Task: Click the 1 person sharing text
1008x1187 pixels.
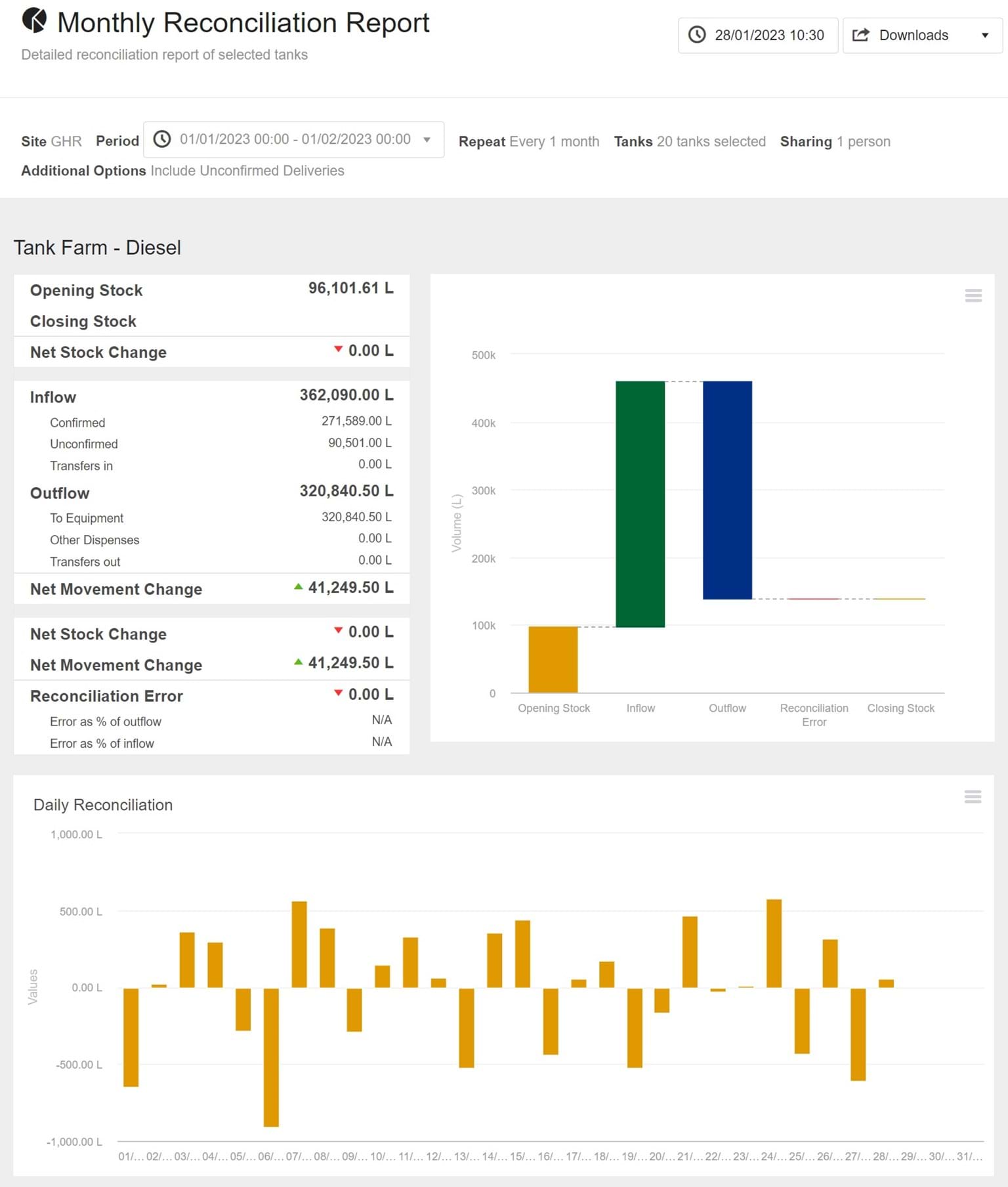Action: pos(863,141)
